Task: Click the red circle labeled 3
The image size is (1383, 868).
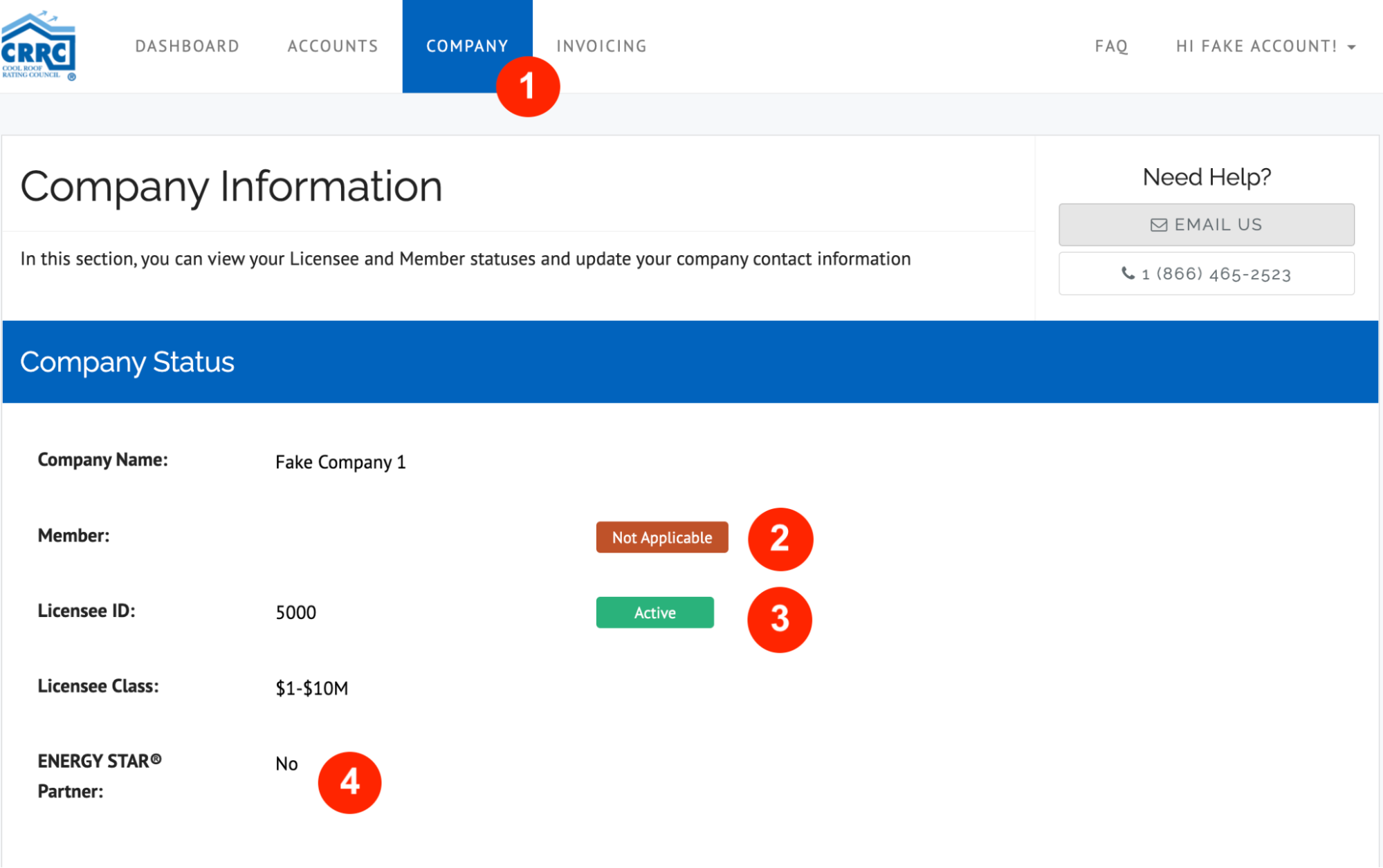Action: point(780,620)
